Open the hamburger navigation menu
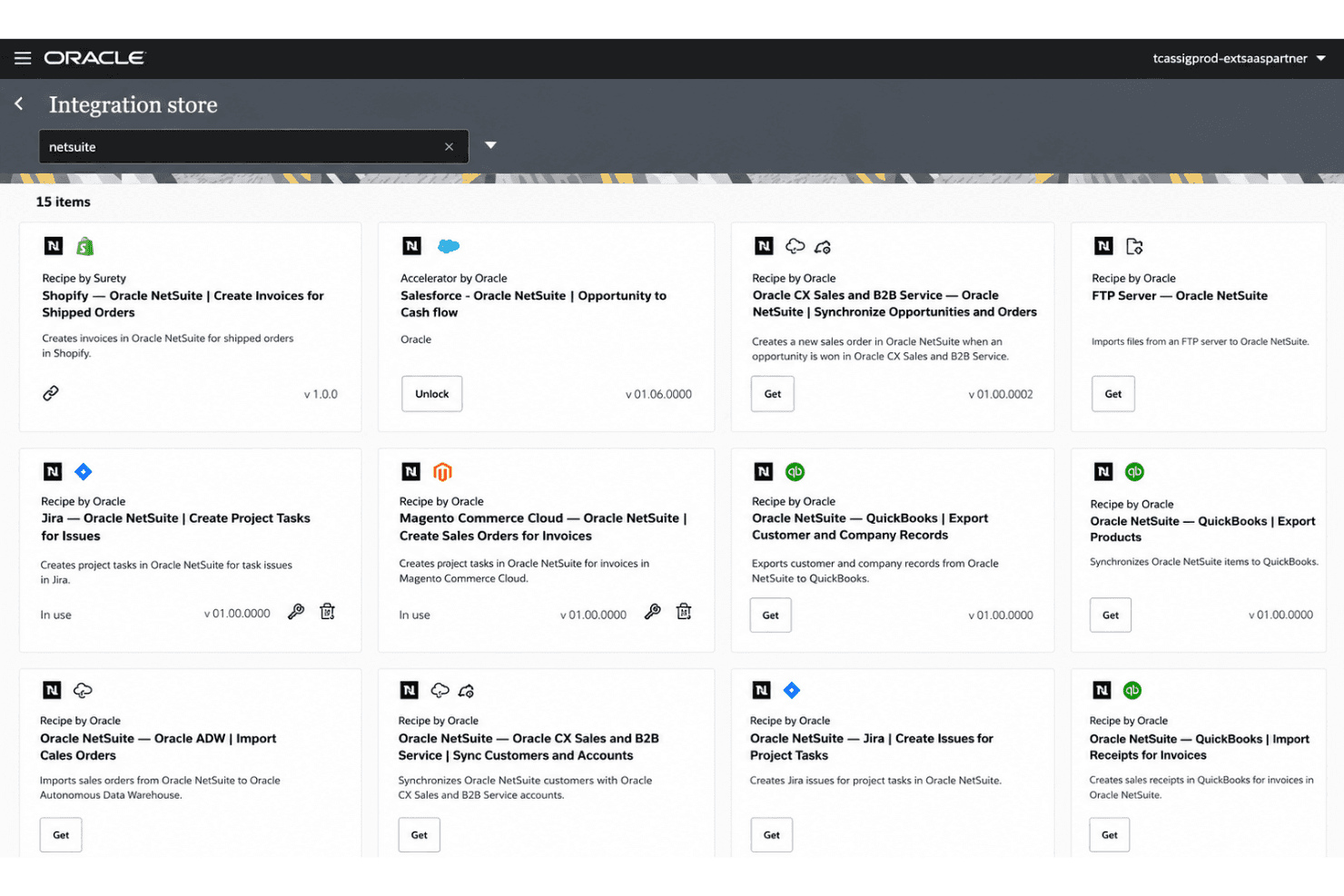Image resolution: width=1344 pixels, height=896 pixels. [x=23, y=58]
